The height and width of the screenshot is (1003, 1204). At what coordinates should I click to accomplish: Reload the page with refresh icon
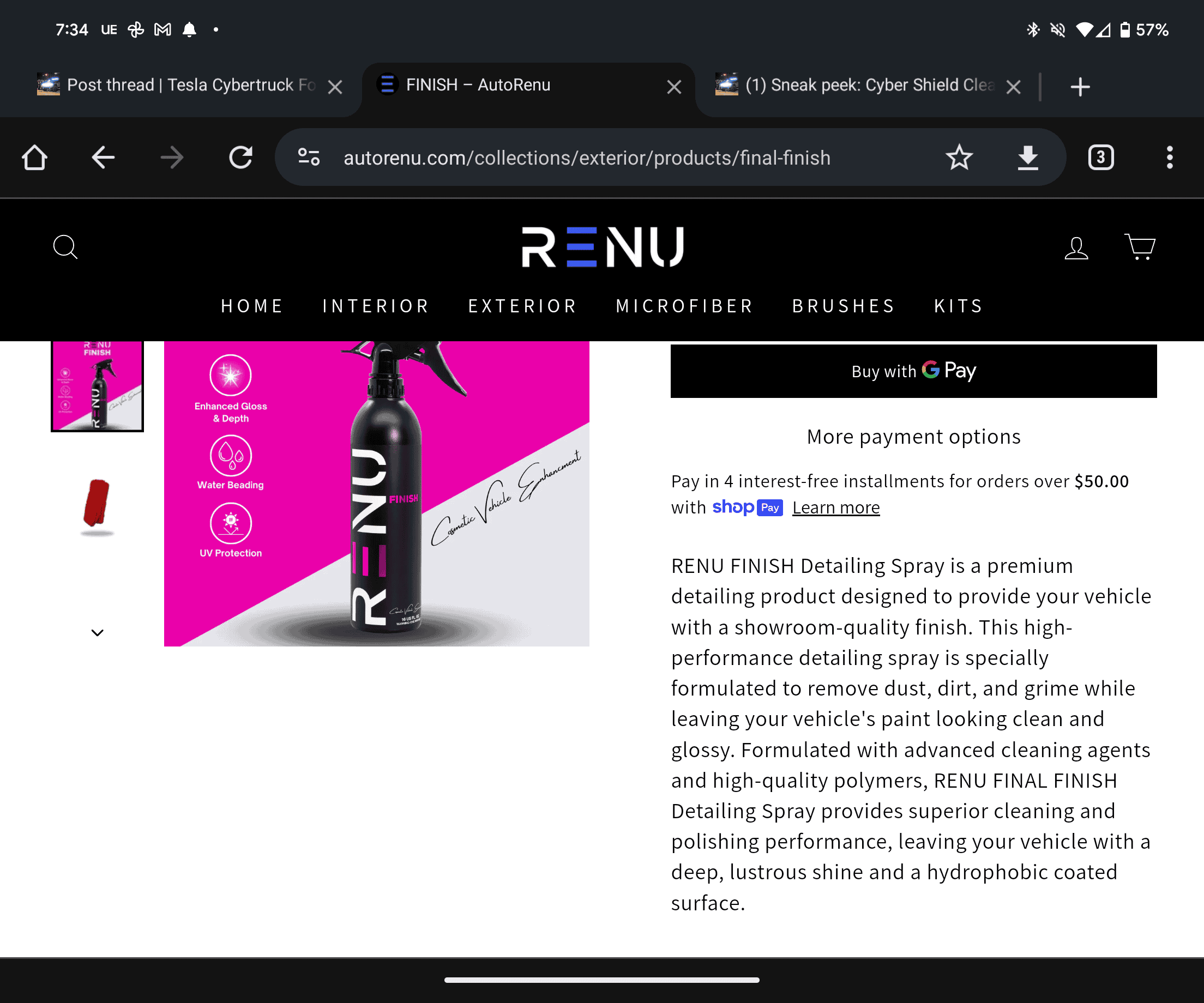pyautogui.click(x=241, y=157)
